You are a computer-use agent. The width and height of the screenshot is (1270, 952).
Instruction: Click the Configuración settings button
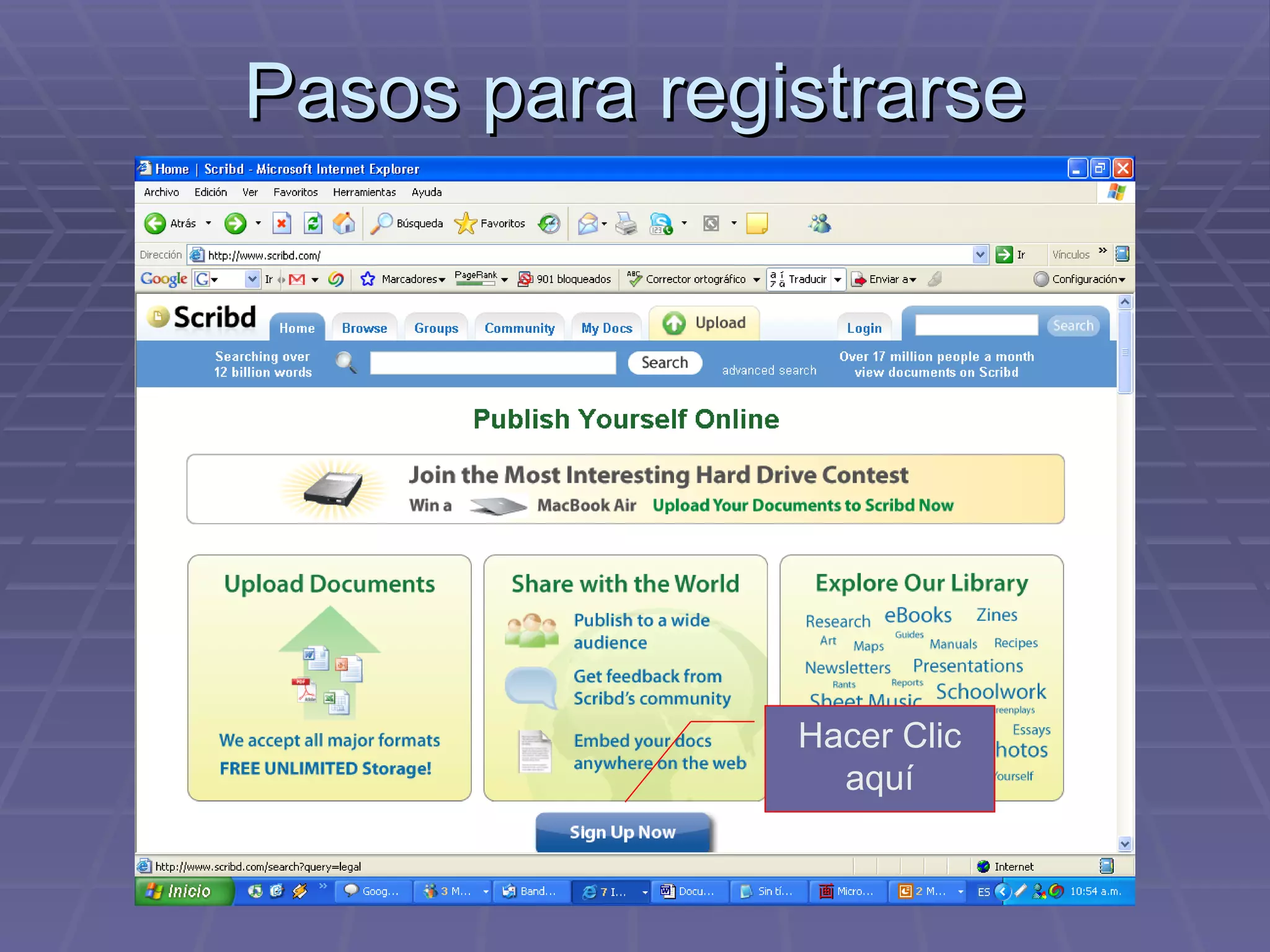tap(1080, 279)
